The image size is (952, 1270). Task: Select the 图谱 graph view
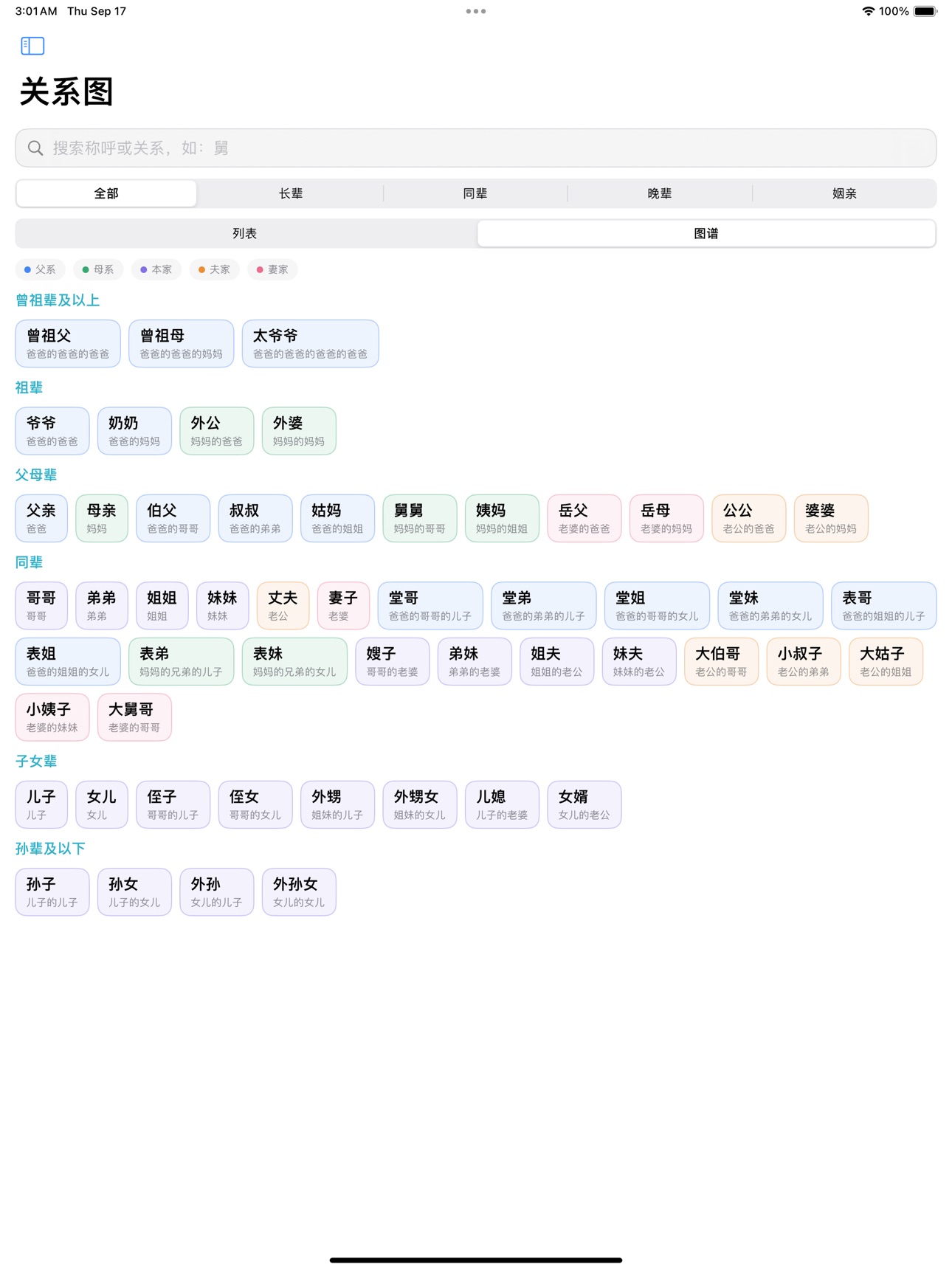[x=706, y=233]
